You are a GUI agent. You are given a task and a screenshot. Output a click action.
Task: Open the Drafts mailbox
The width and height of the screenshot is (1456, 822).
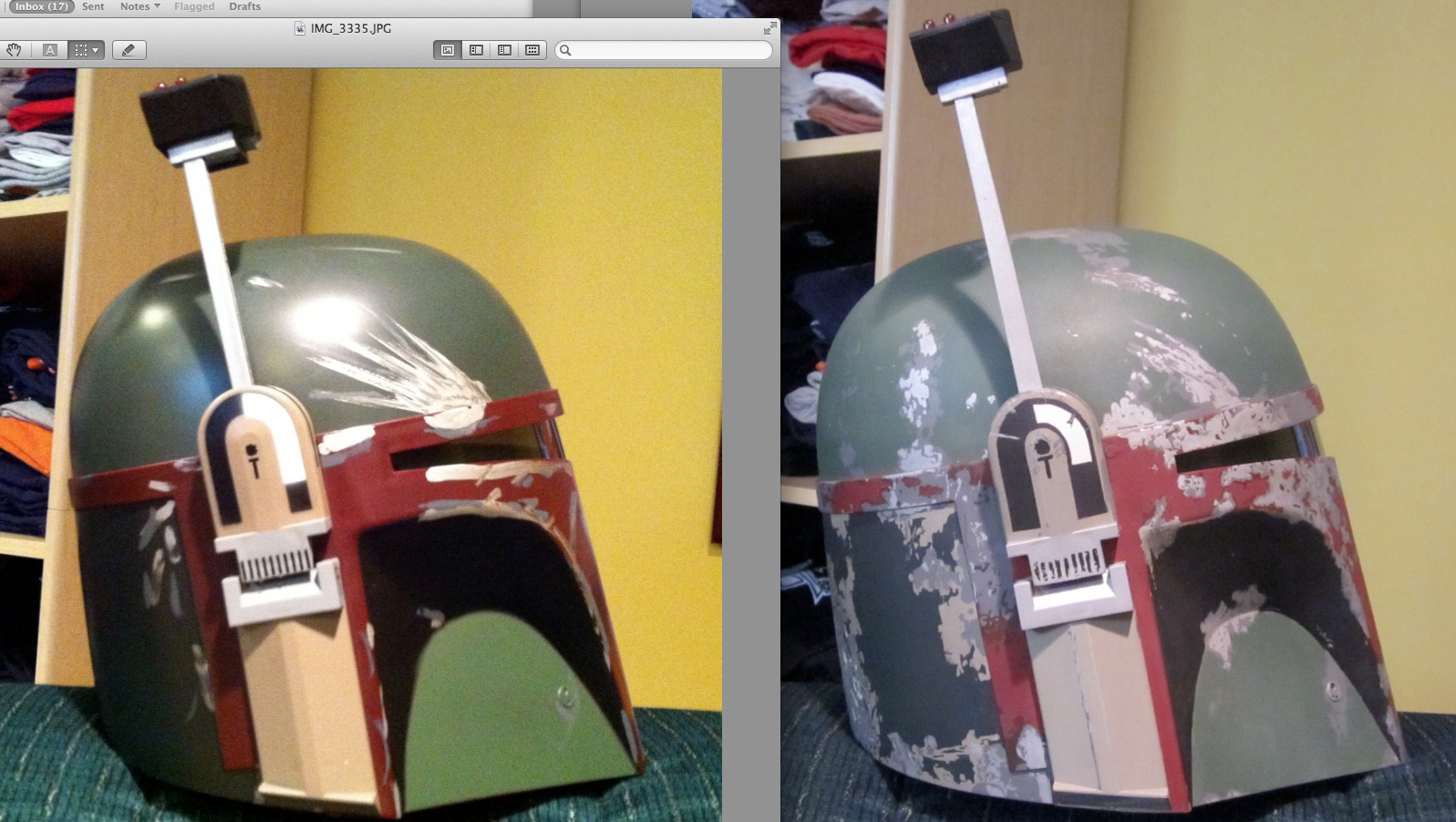244,6
